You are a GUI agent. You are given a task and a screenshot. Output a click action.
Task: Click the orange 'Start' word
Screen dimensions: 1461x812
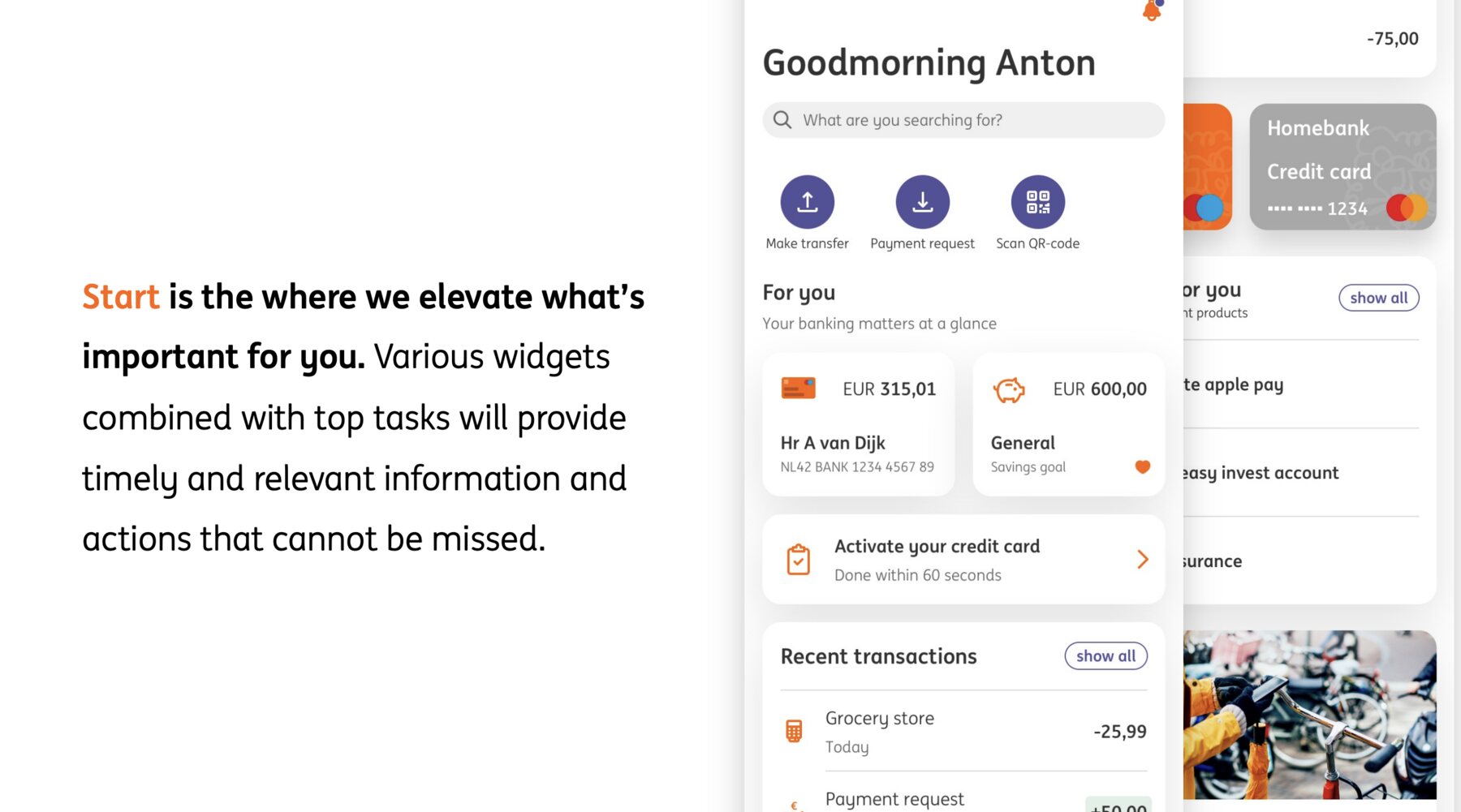coord(121,297)
